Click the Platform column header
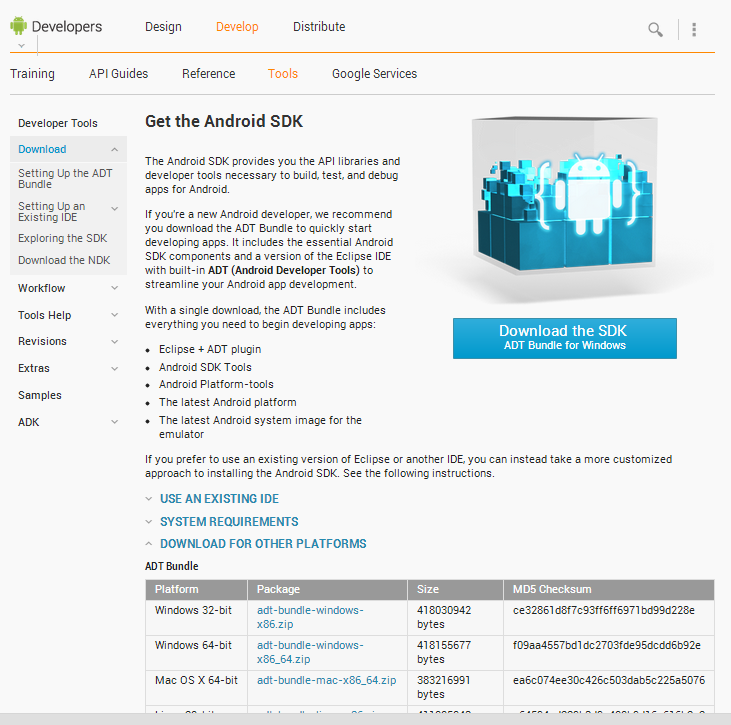731x725 pixels. (x=196, y=590)
